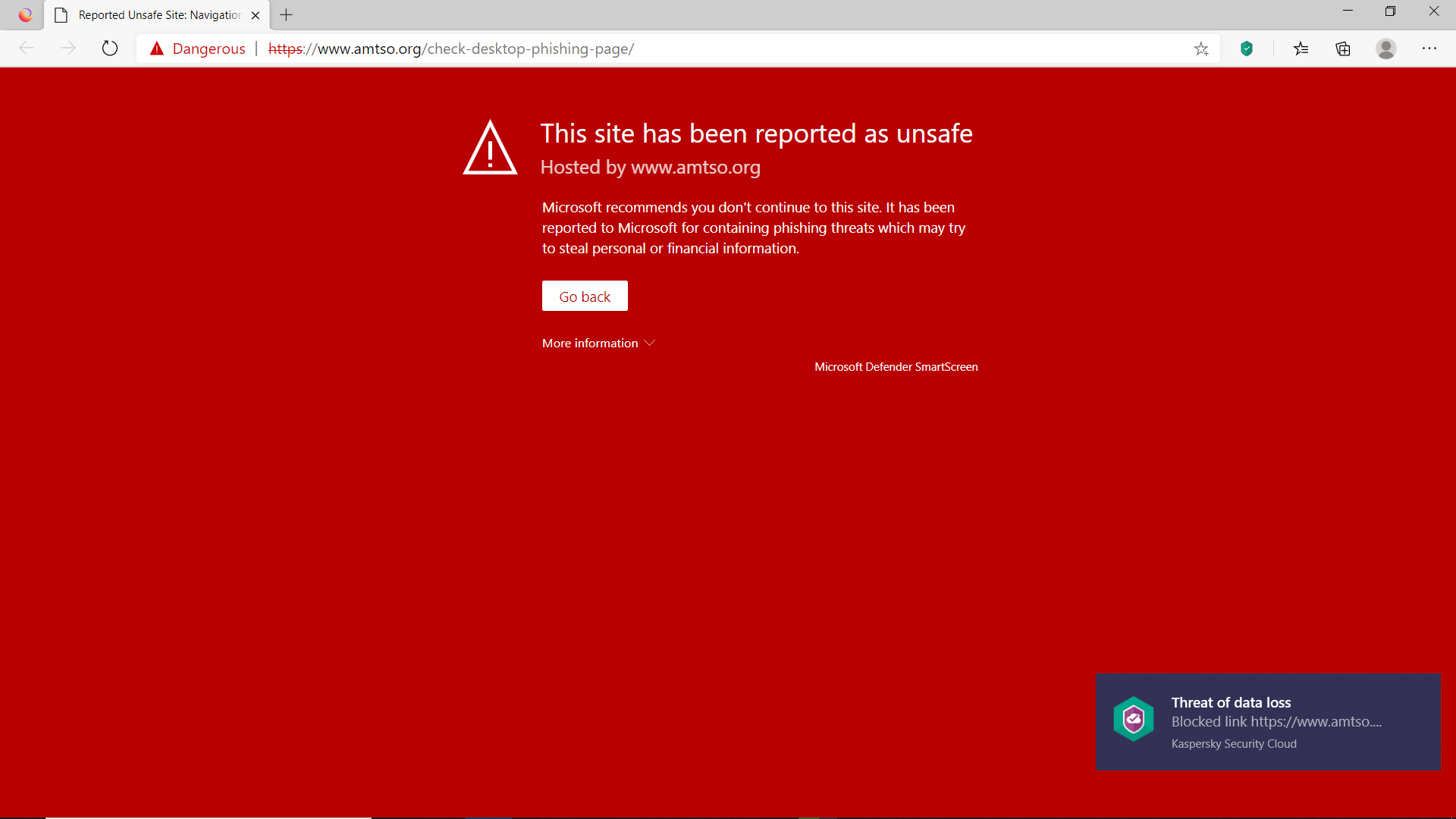Add page to favorites star icon
1456x819 pixels.
point(1201,49)
